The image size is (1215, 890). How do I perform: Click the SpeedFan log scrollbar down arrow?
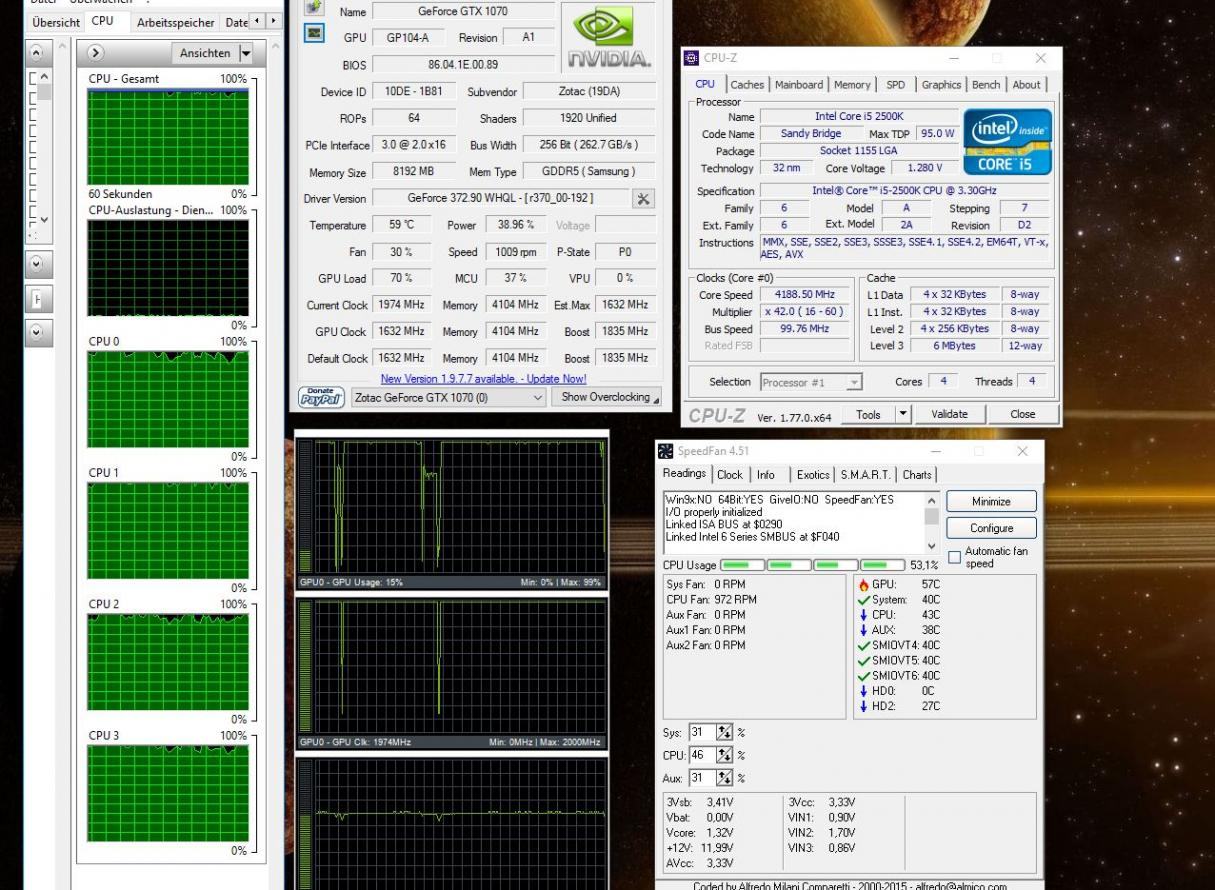pyautogui.click(x=932, y=546)
